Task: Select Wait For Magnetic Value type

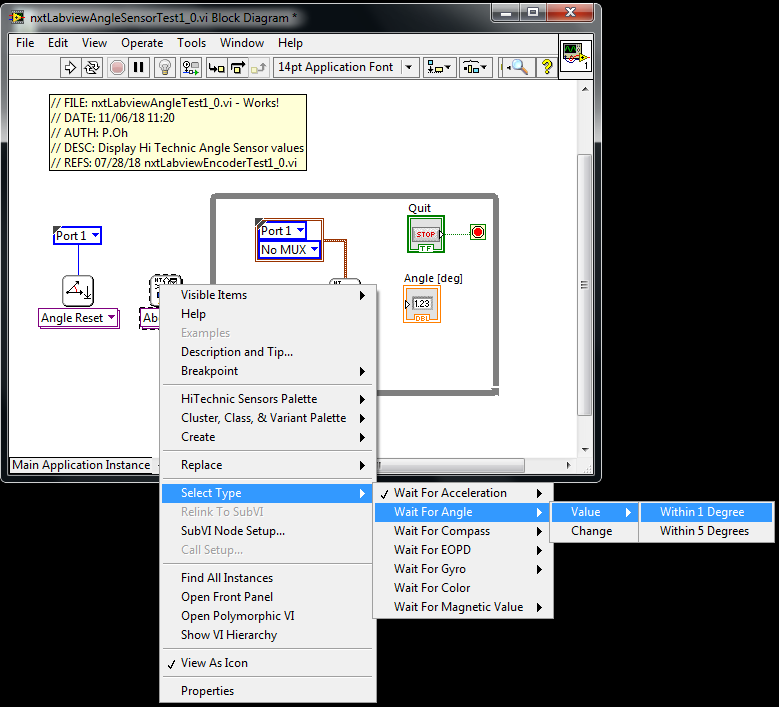Action: (x=463, y=607)
